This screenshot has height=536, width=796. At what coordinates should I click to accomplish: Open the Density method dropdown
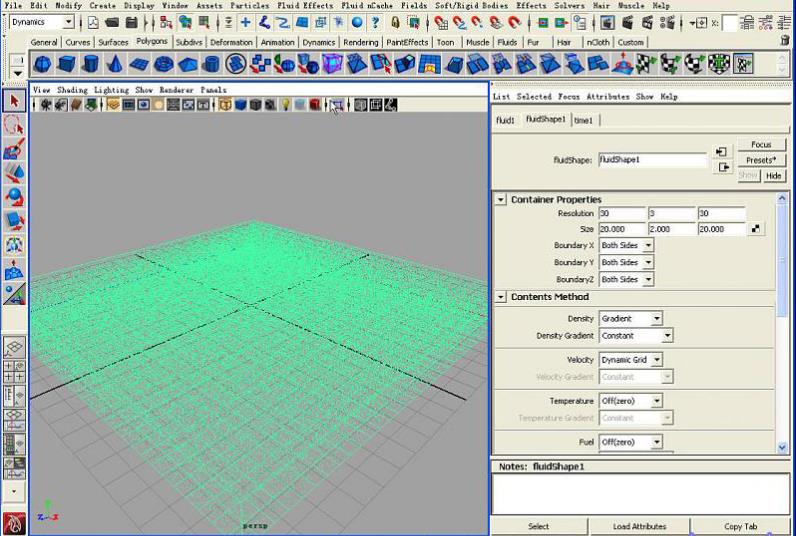[x=656, y=318]
